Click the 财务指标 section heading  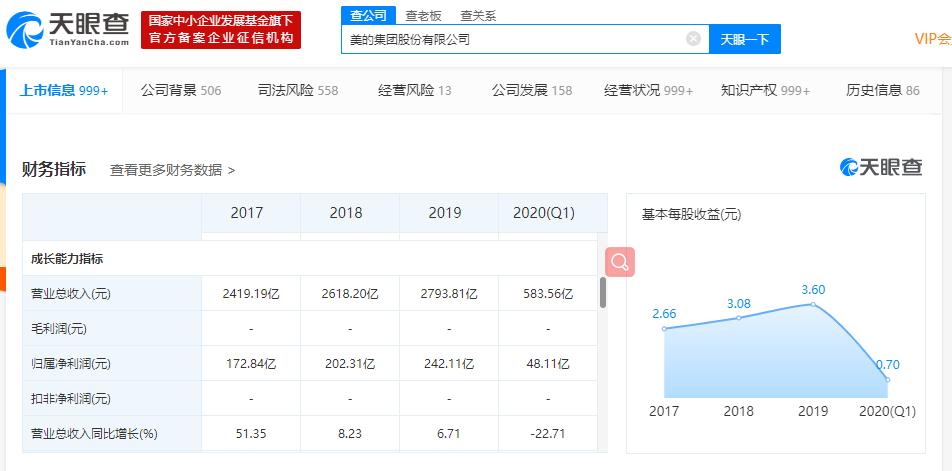[53, 169]
